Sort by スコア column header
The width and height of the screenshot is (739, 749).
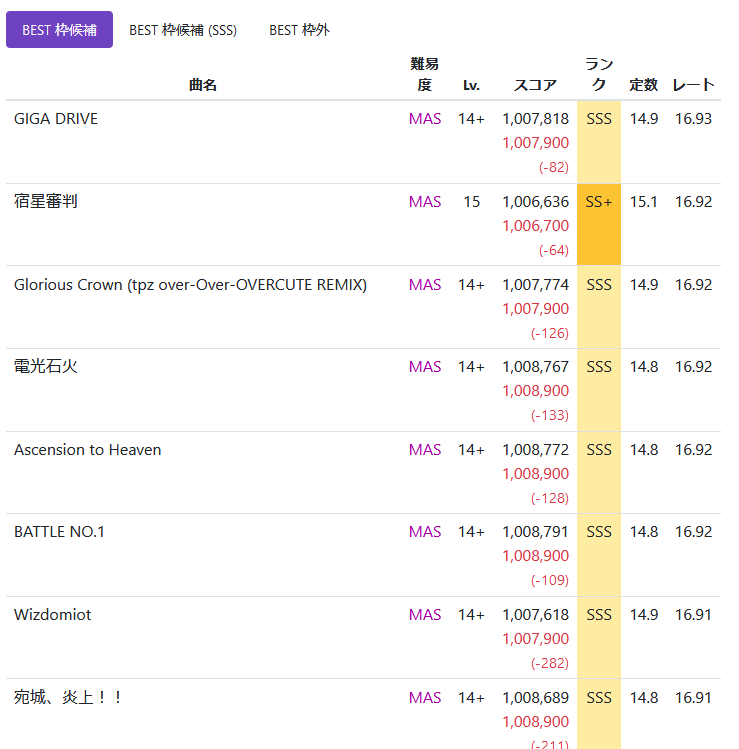click(535, 85)
